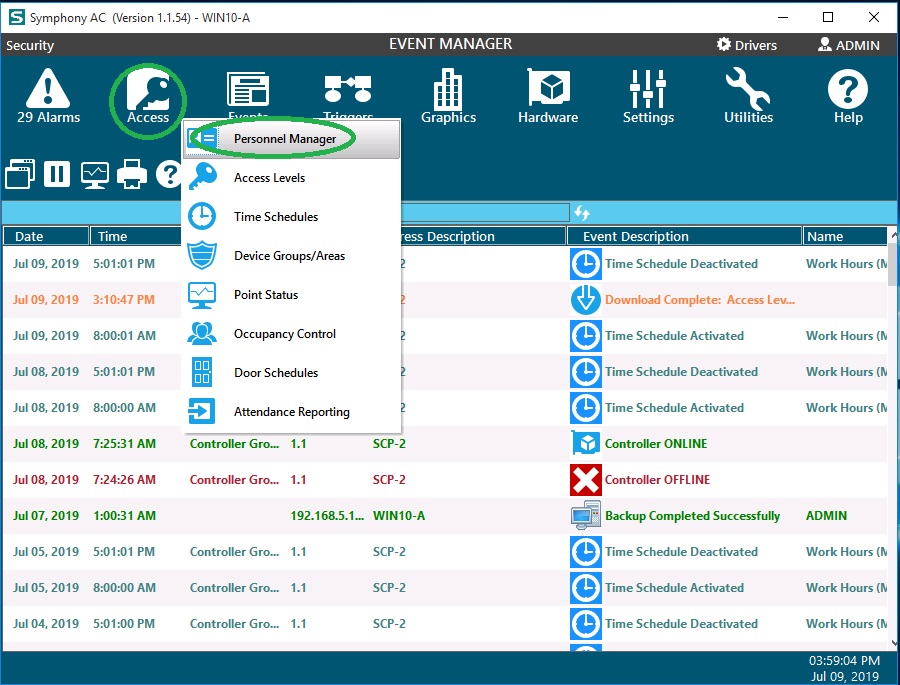Click the 1:00:31 AM time cell
This screenshot has height=685, width=900.
125,516
